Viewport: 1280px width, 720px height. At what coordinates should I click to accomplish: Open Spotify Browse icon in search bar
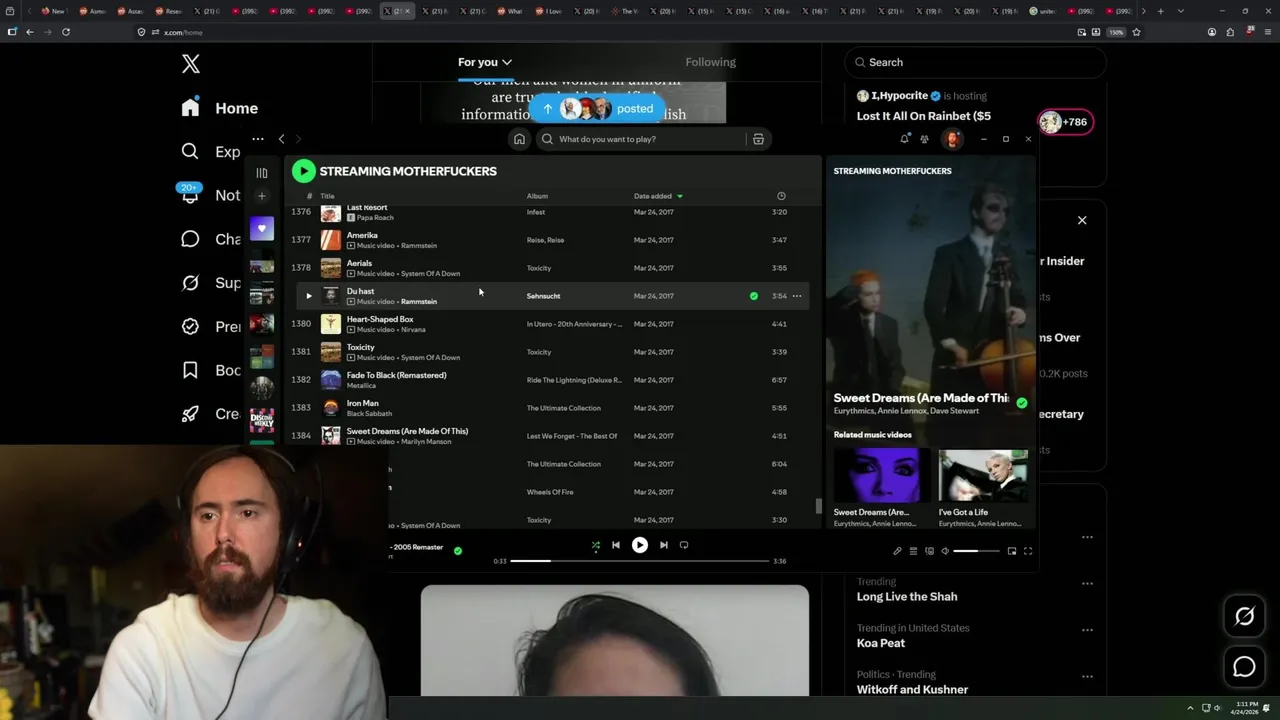click(758, 139)
